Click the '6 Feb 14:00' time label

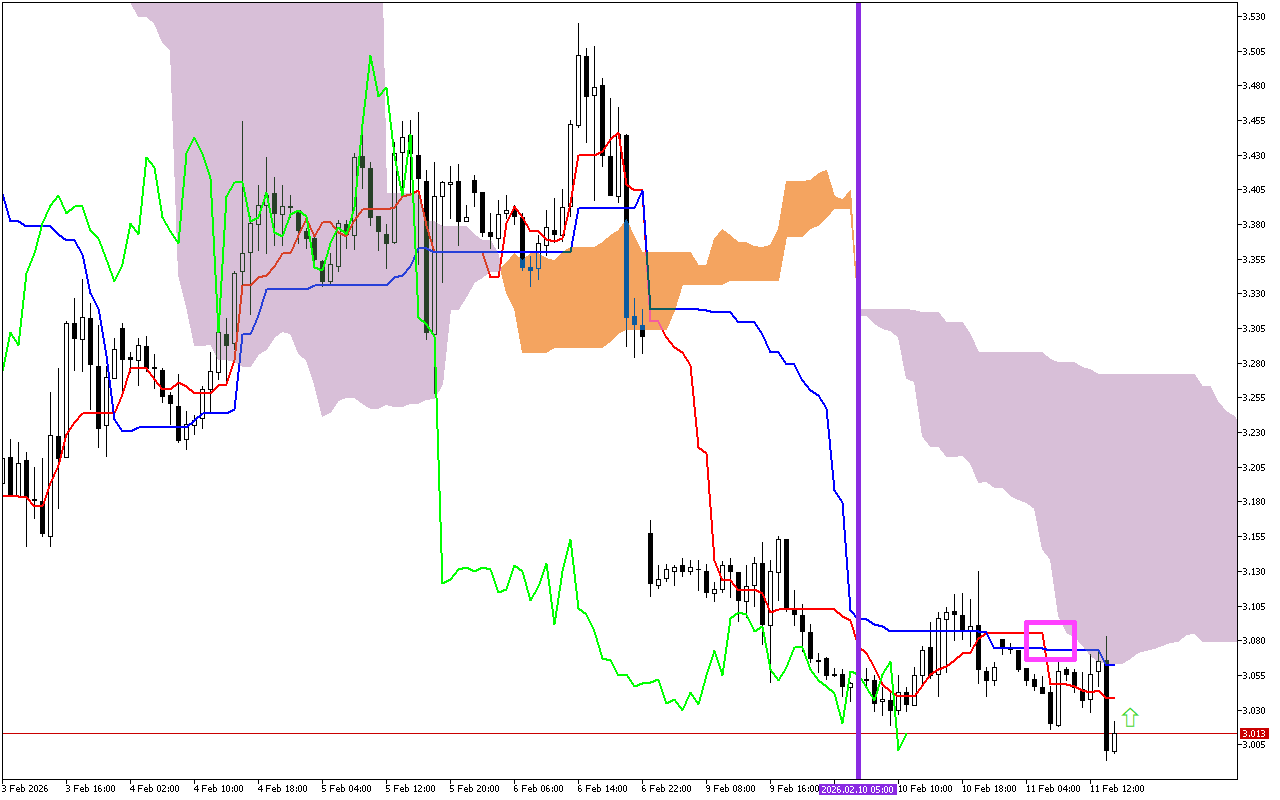pyautogui.click(x=602, y=788)
